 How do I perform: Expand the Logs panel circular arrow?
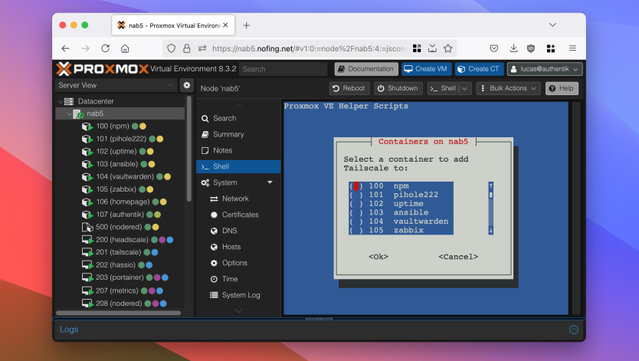pos(573,329)
